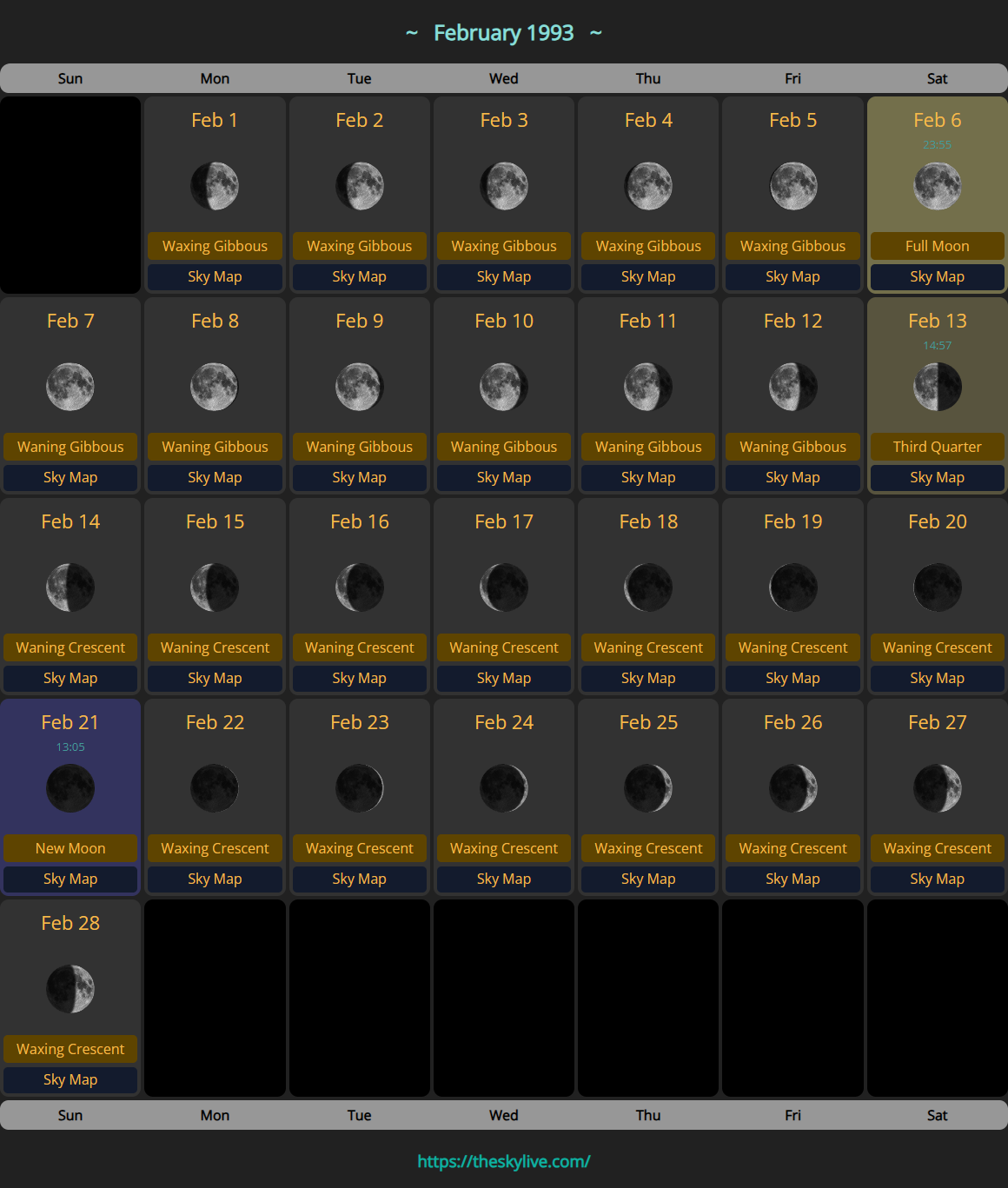Select the moon image for Feb 28
Screen dimensions: 1008x1188
[x=70, y=989]
